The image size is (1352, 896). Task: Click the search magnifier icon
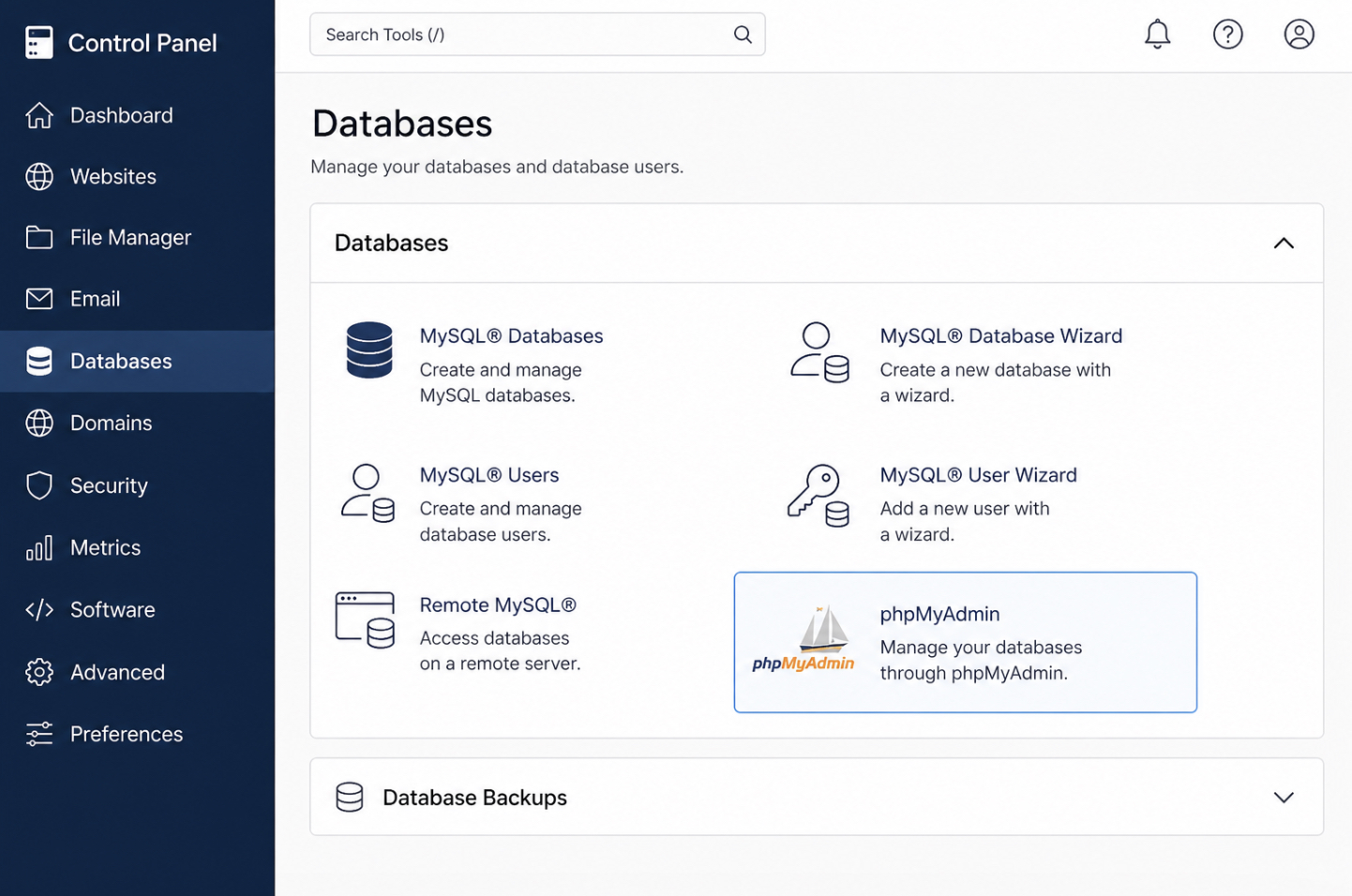click(743, 35)
